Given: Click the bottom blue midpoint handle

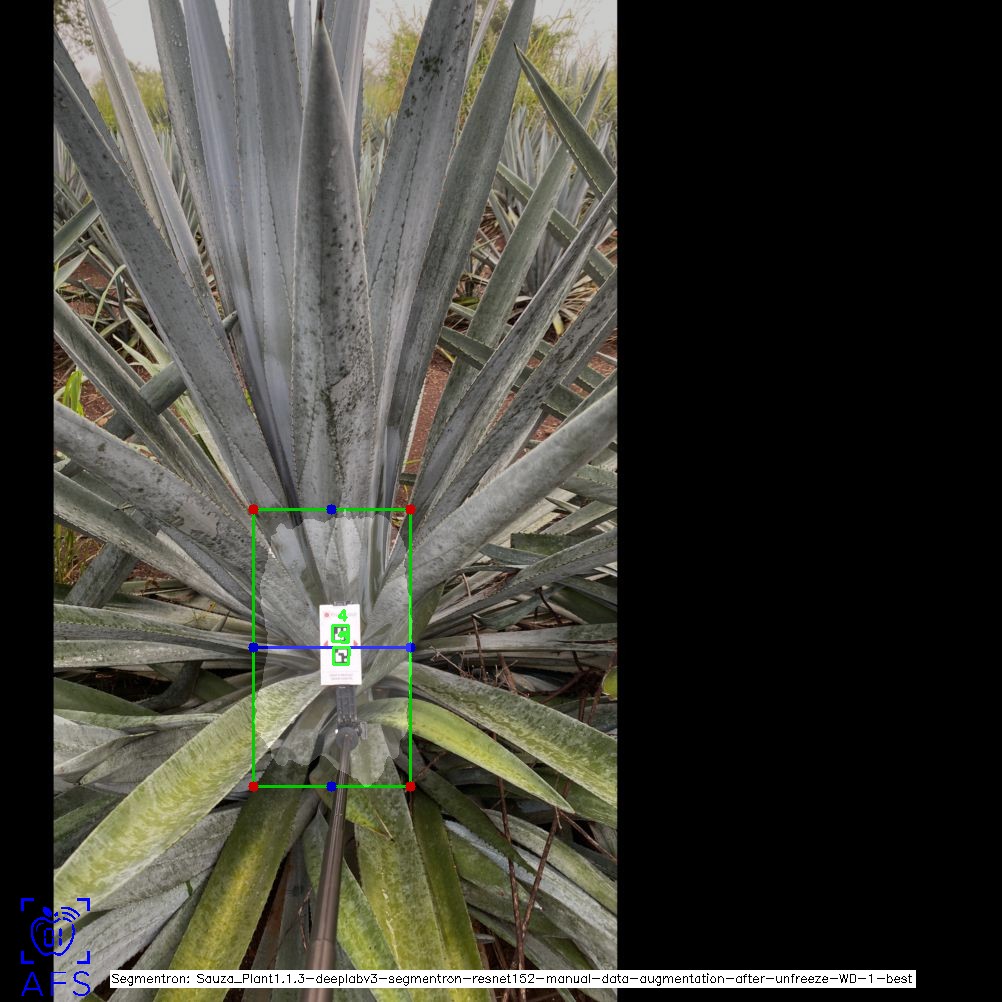Looking at the screenshot, I should [x=331, y=787].
